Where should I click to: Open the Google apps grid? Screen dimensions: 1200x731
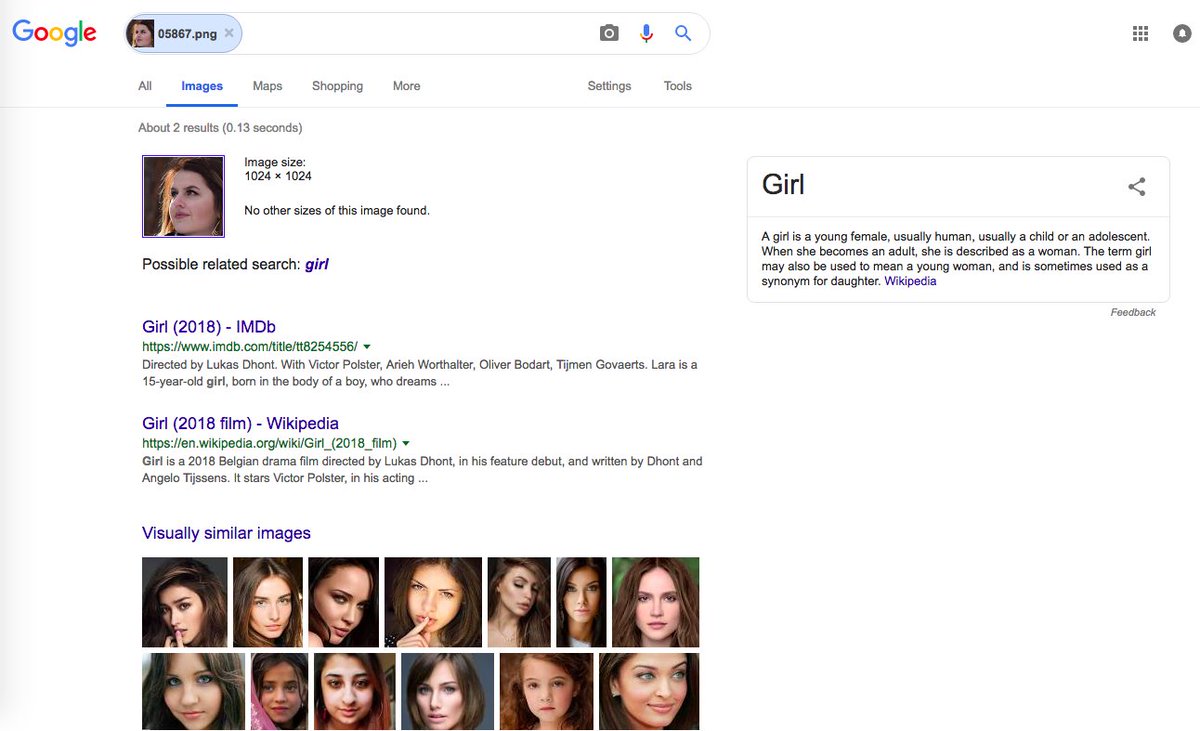tap(1140, 33)
